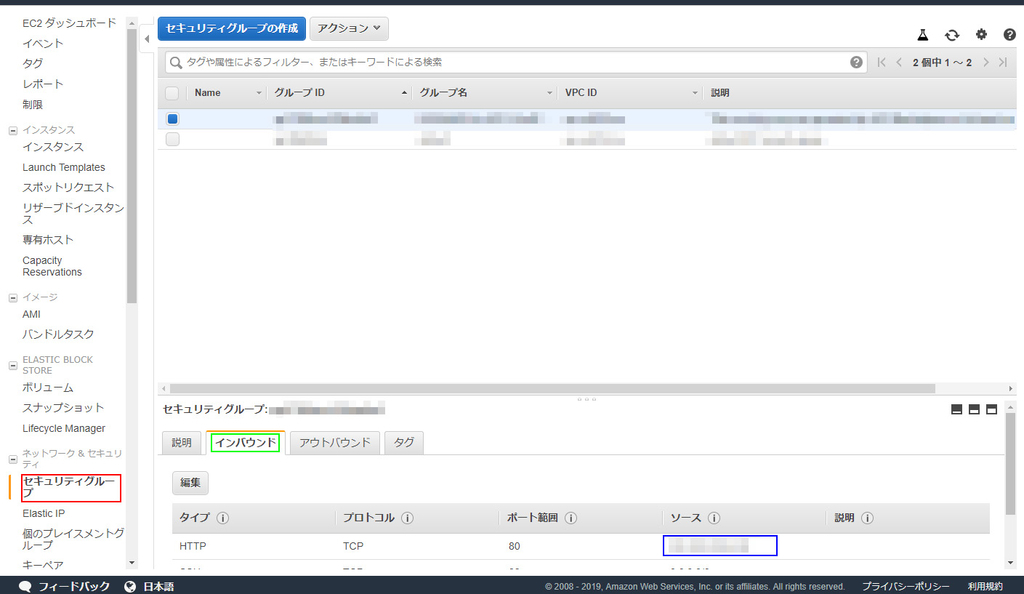Select all rows via the header checkbox
The height and width of the screenshot is (594, 1024).
pos(171,91)
